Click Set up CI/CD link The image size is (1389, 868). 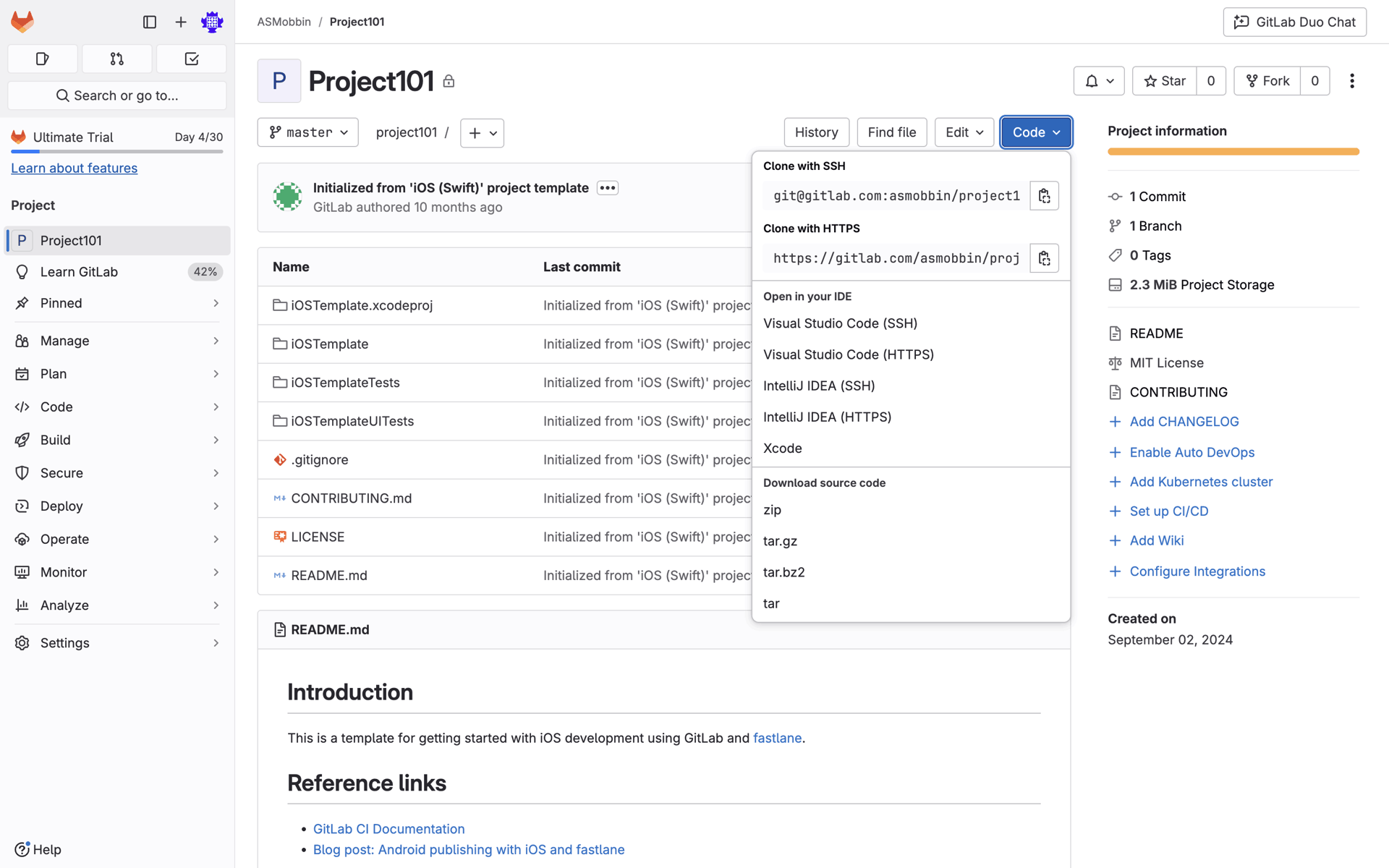1168,511
